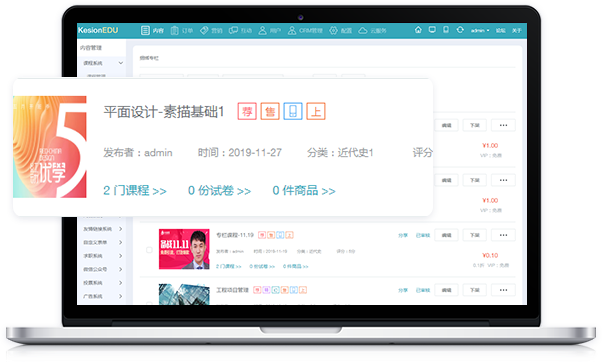
Task: Click 编辑 edit button in 工程项目管理 row
Action: pyautogui.click(x=446, y=290)
